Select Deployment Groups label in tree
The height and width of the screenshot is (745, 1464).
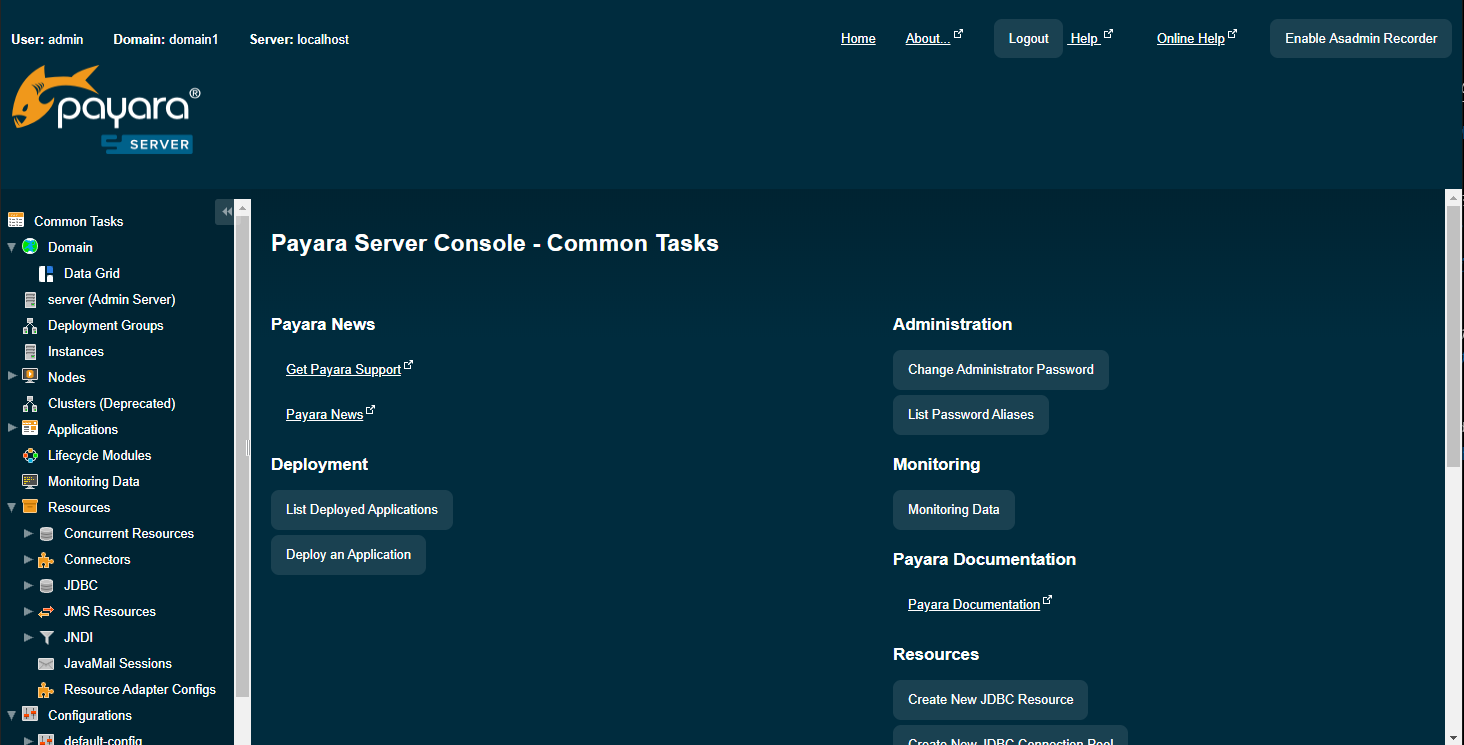click(x=105, y=325)
